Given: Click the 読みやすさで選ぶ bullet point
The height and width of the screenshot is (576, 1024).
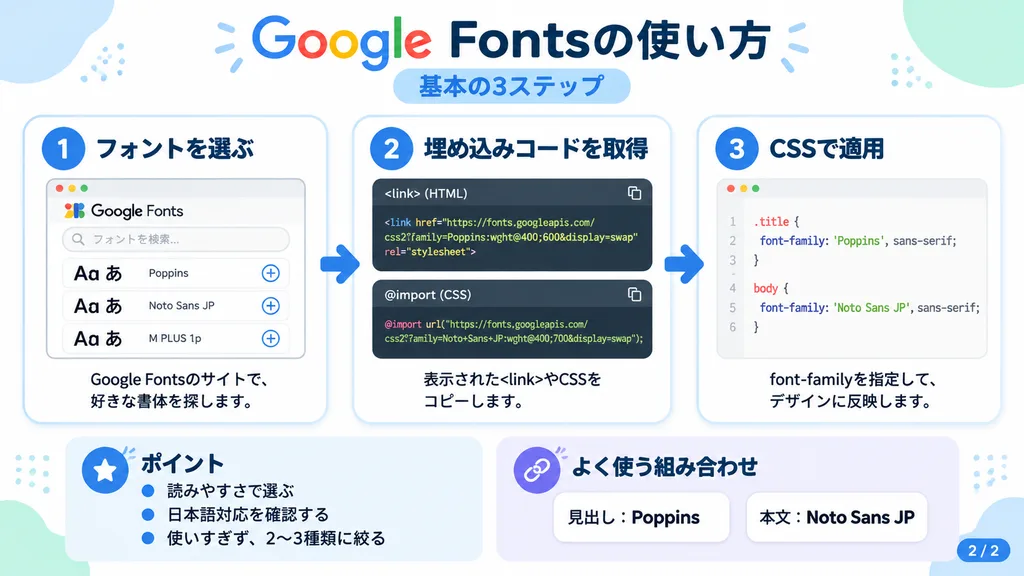Looking at the screenshot, I should (230, 490).
